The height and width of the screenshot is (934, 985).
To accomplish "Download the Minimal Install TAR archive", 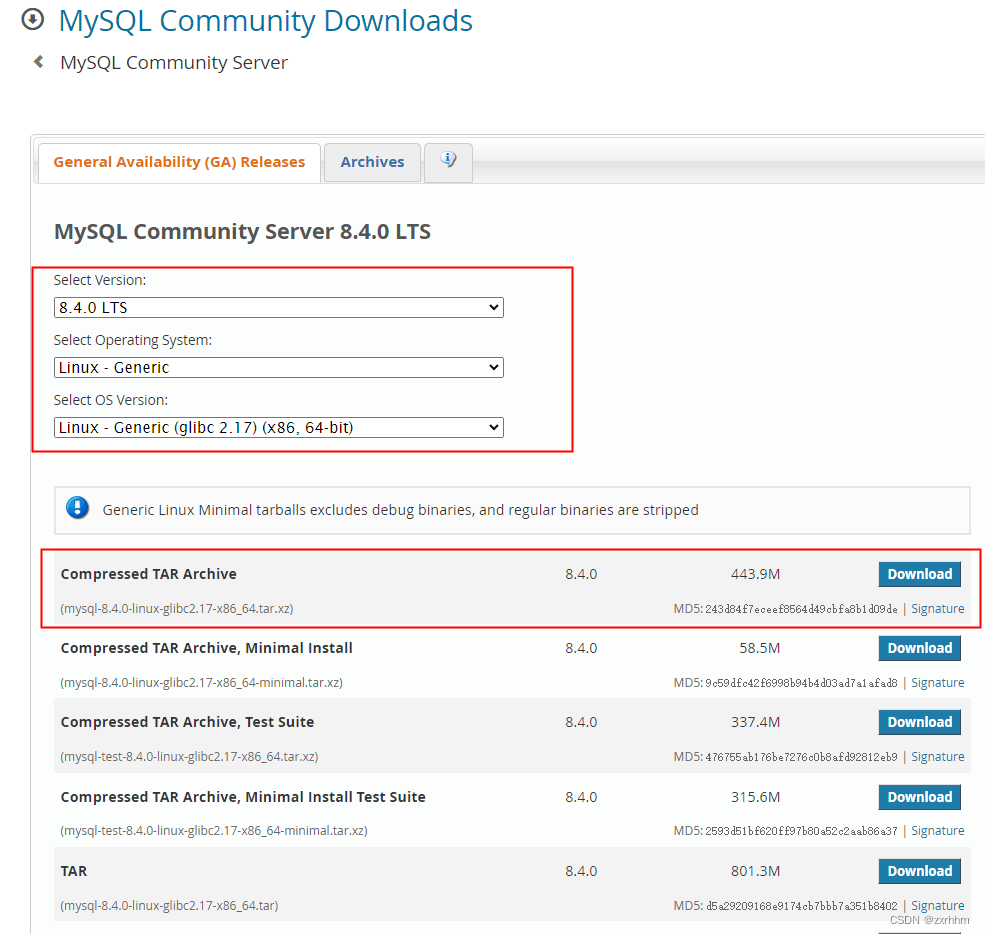I will coord(919,648).
